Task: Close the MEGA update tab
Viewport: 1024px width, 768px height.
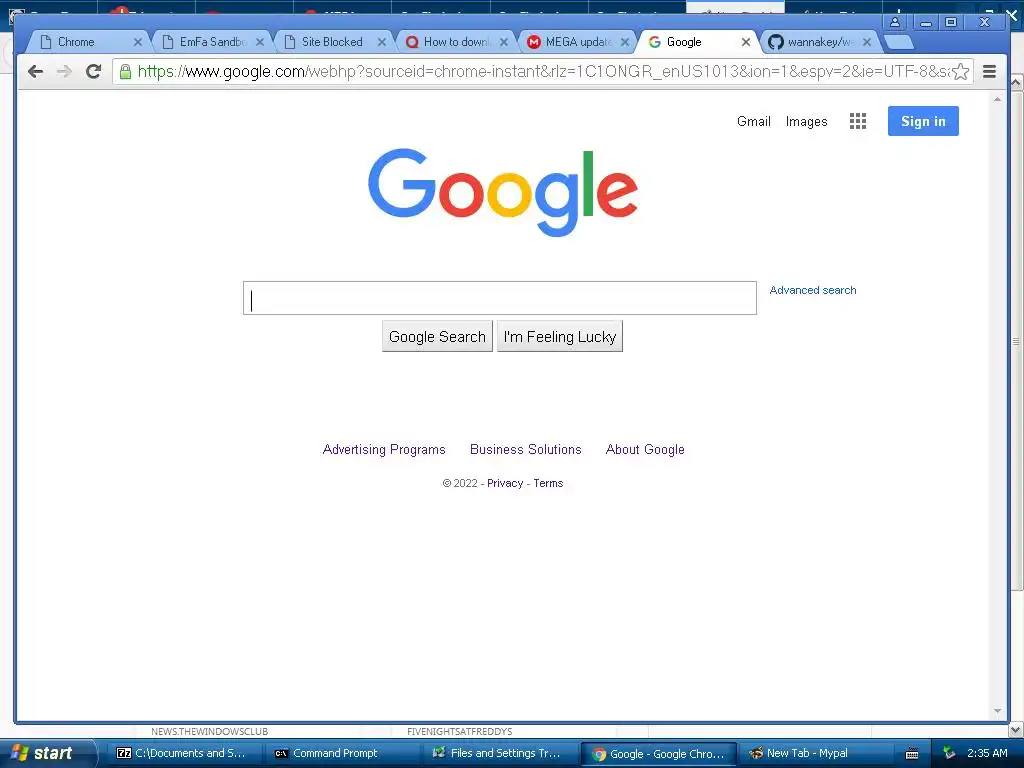Action: (x=625, y=42)
